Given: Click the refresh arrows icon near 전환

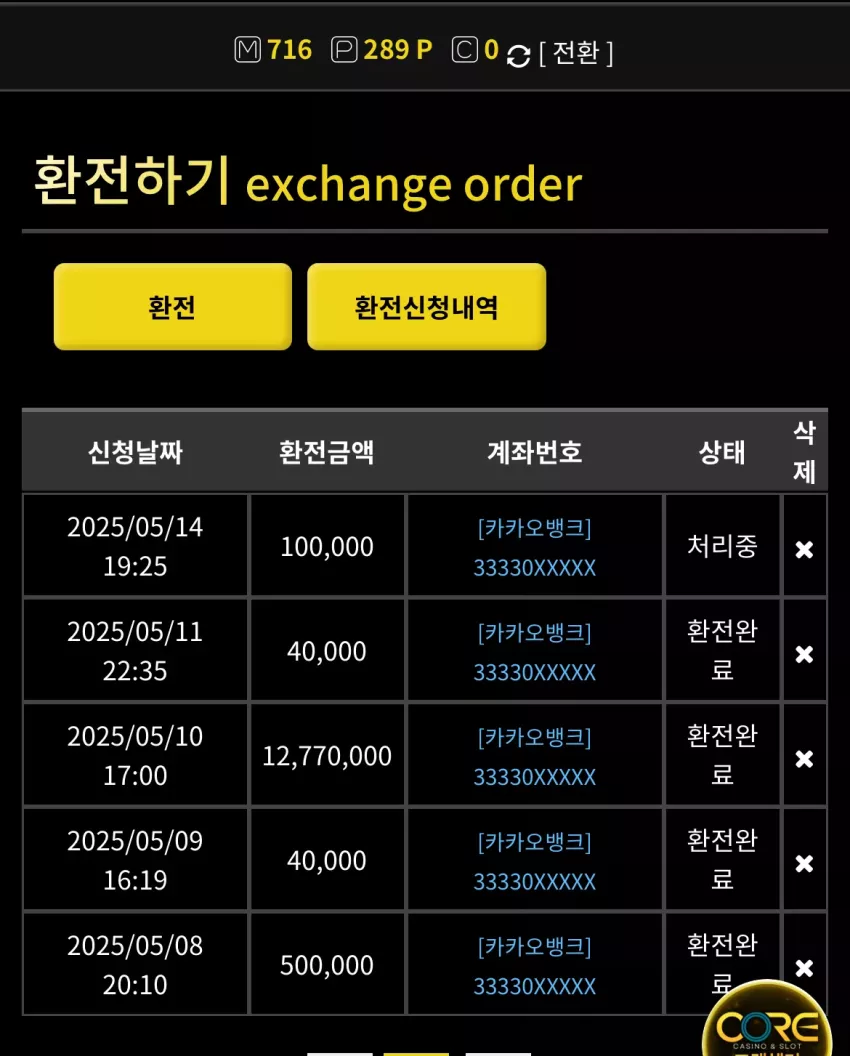Looking at the screenshot, I should (x=518, y=56).
